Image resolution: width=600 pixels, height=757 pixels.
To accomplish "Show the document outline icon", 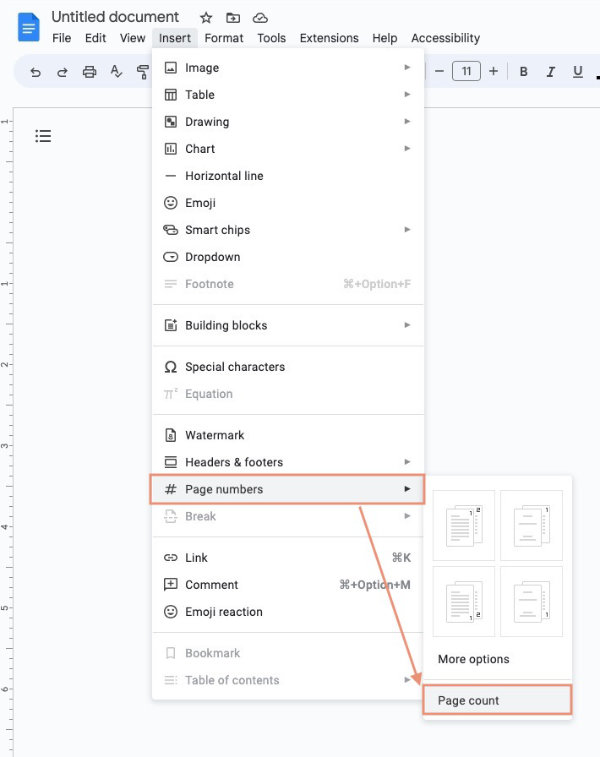I will click(x=43, y=136).
